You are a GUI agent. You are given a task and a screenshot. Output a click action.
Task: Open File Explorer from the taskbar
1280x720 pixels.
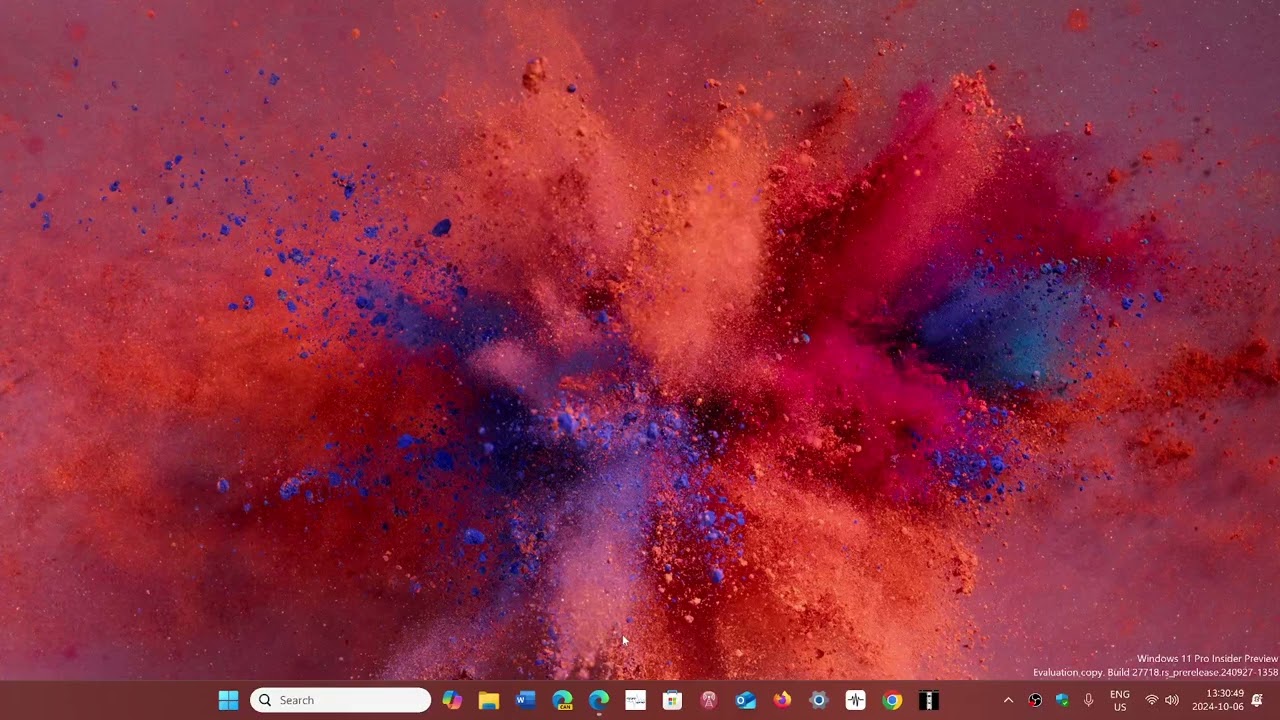click(489, 700)
